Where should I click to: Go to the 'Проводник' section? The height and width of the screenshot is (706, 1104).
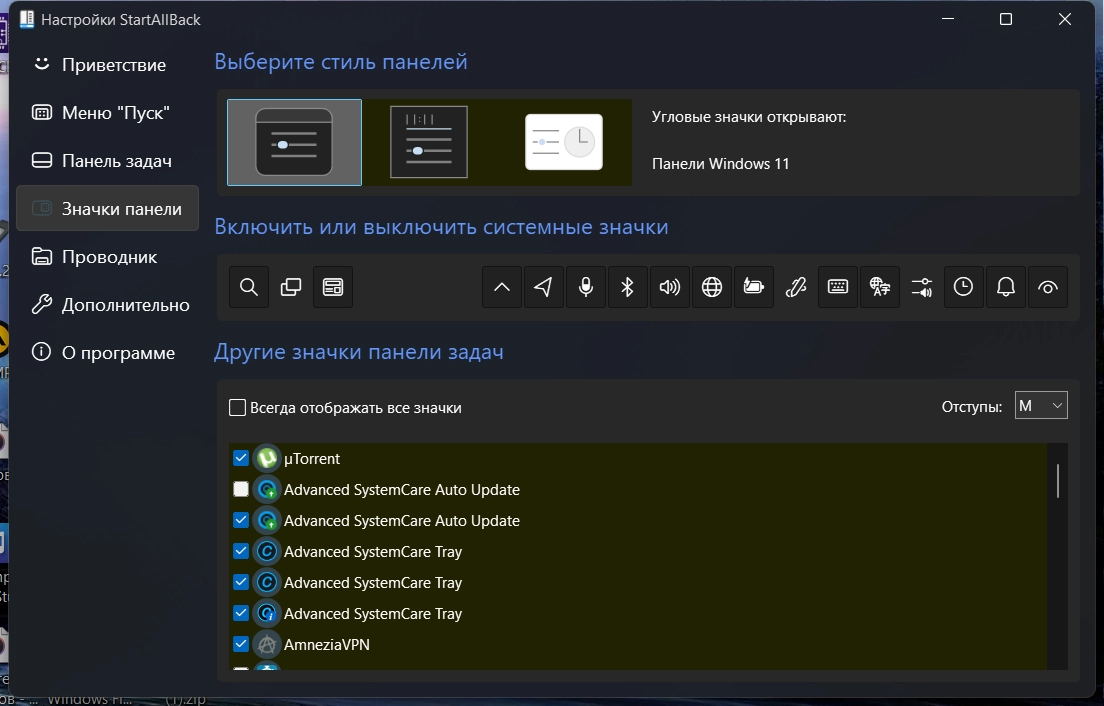(108, 257)
